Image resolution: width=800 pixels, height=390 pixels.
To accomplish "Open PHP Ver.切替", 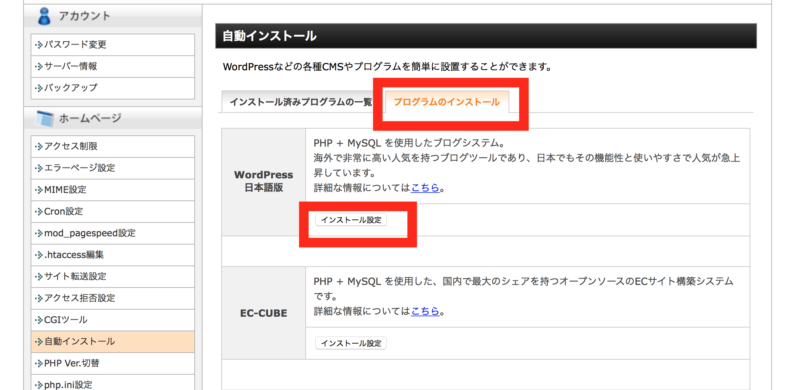I will point(112,363).
